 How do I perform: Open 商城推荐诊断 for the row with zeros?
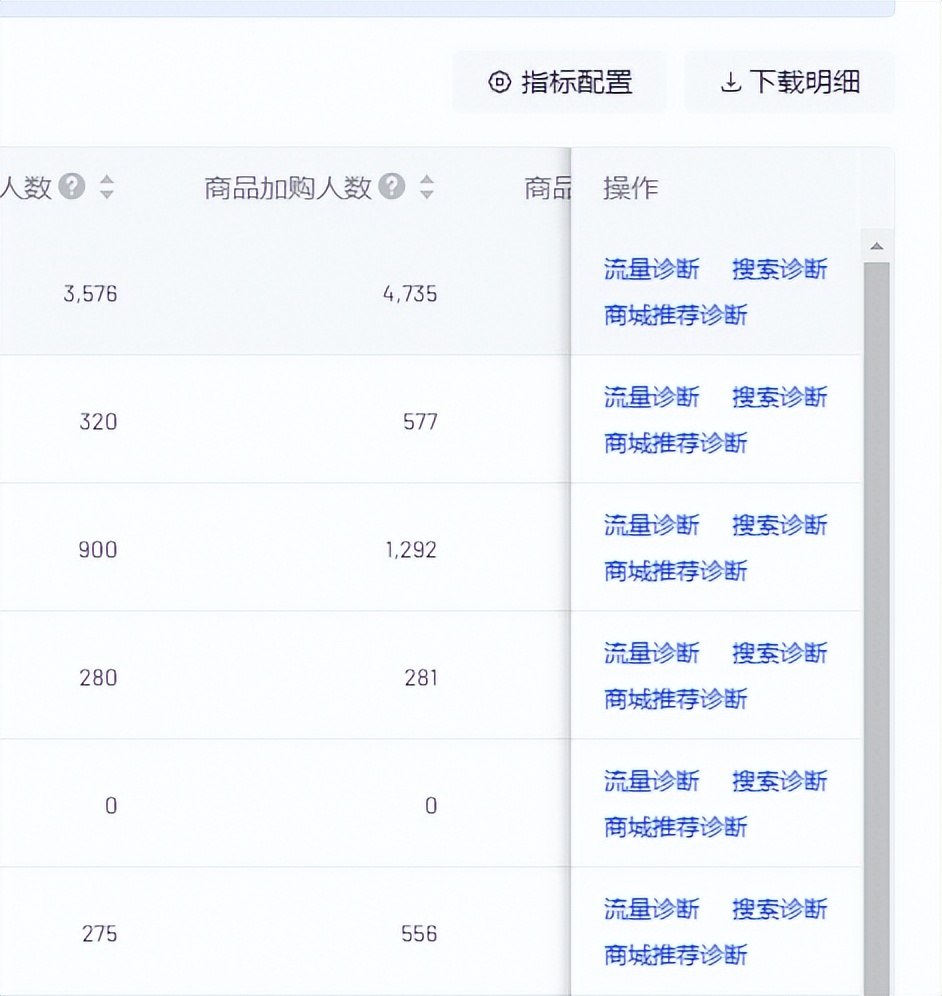673,827
